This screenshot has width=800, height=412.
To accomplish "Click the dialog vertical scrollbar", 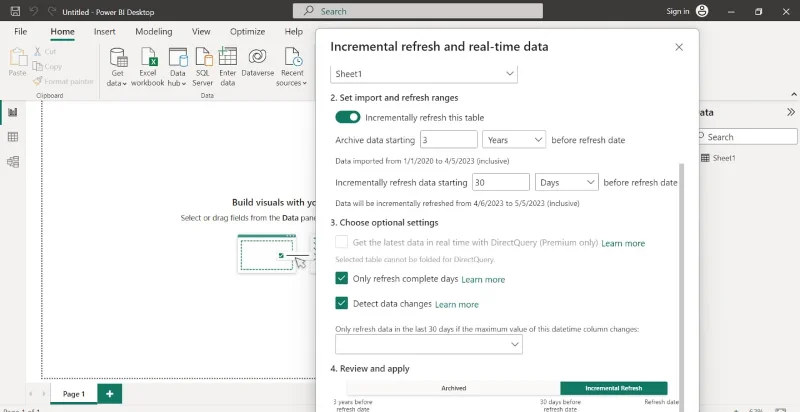I will pyautogui.click(x=681, y=286).
